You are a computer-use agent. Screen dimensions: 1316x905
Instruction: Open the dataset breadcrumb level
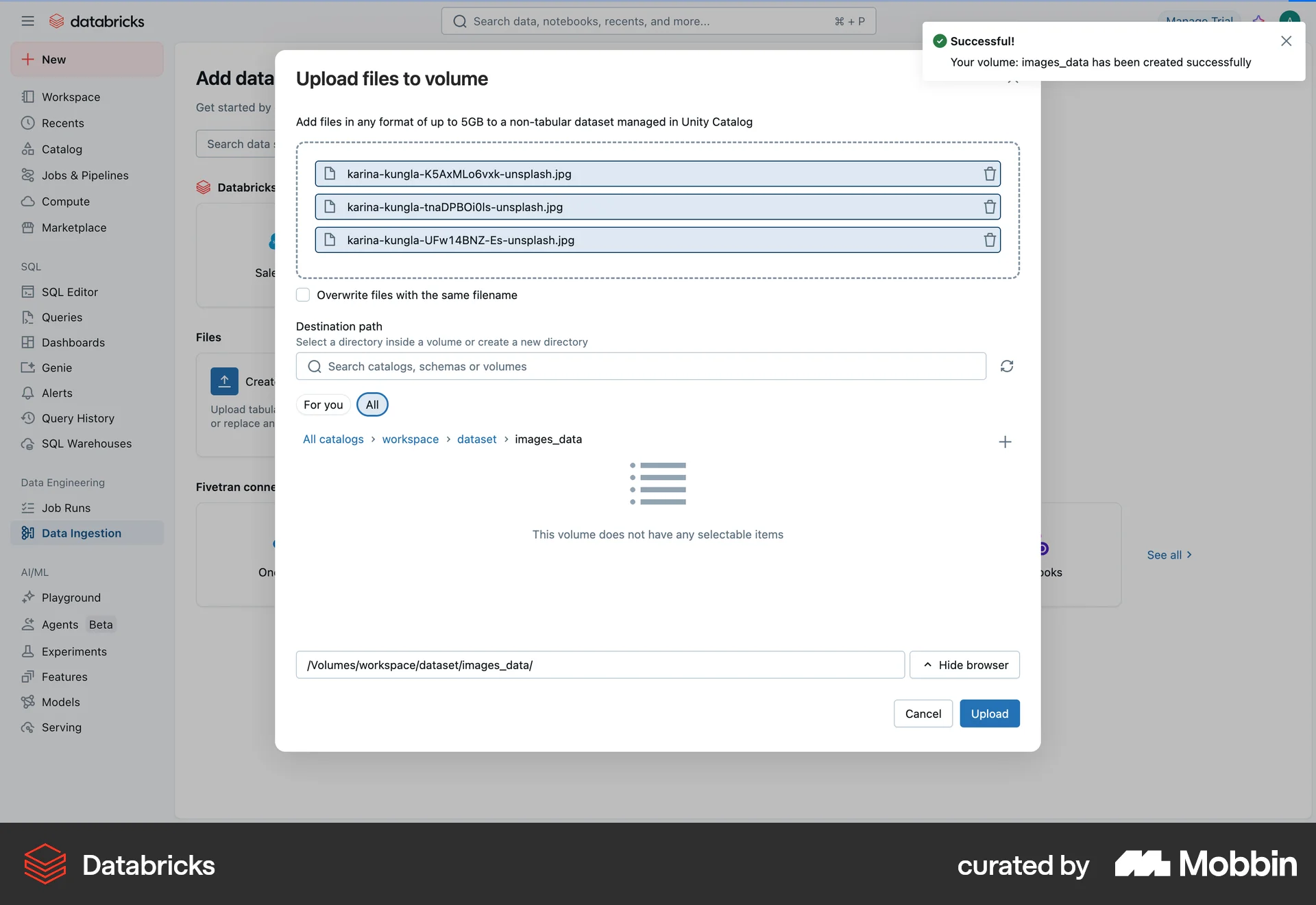pyautogui.click(x=476, y=439)
